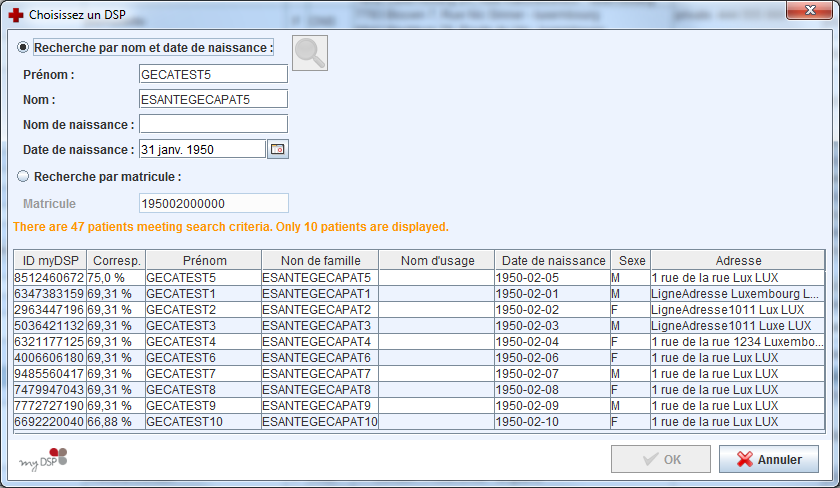
Task: Sort table by Corresp. column header
Action: (x=115, y=260)
